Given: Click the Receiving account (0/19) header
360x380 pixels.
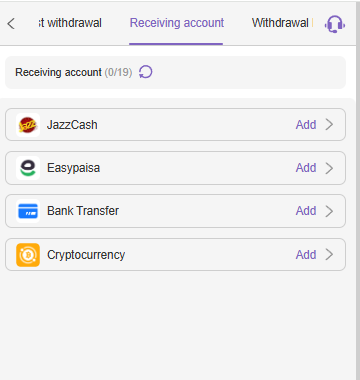Looking at the screenshot, I should (x=74, y=72).
